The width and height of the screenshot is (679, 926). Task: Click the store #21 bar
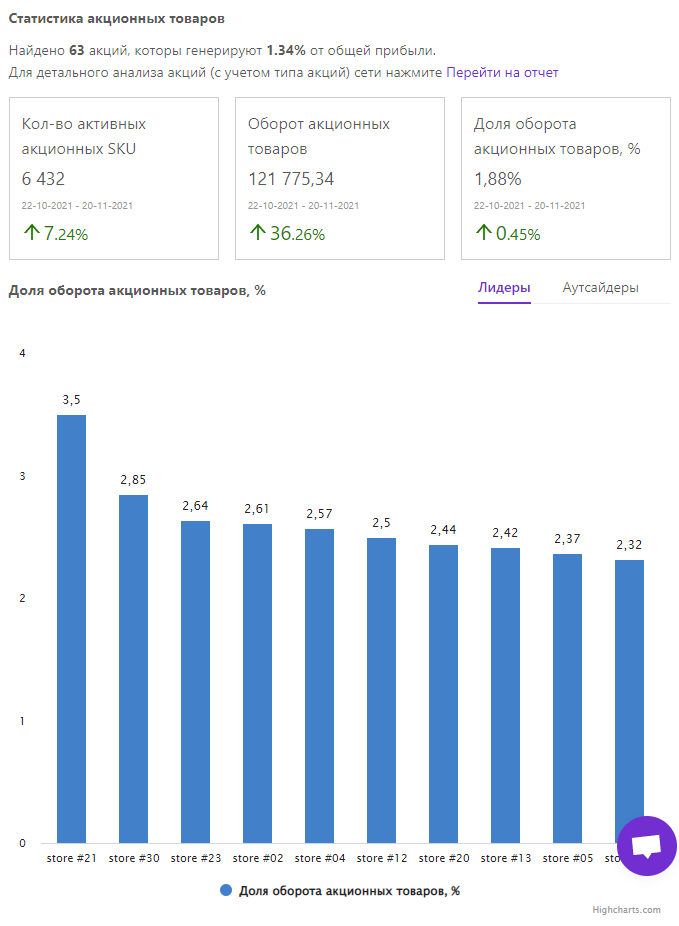(71, 628)
